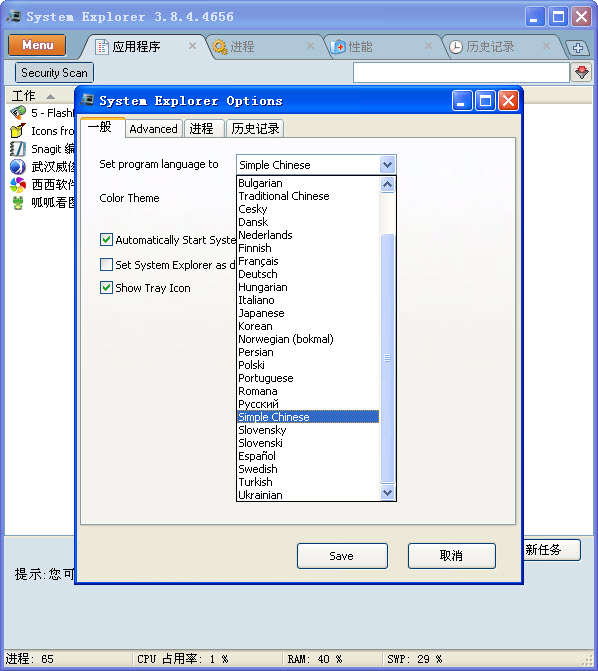Open the 一般 options tab
Screen dimensions: 598x671
point(102,127)
